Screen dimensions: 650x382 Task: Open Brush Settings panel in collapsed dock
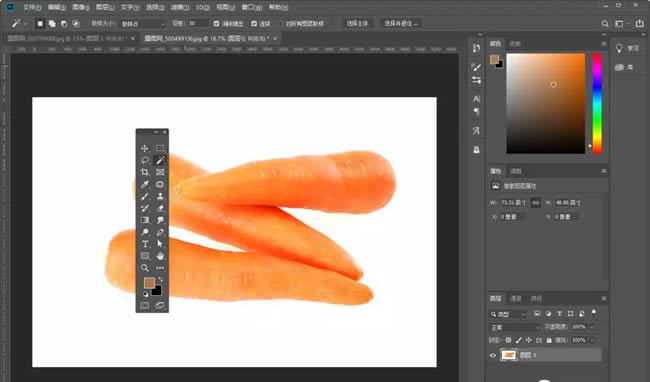(476, 67)
